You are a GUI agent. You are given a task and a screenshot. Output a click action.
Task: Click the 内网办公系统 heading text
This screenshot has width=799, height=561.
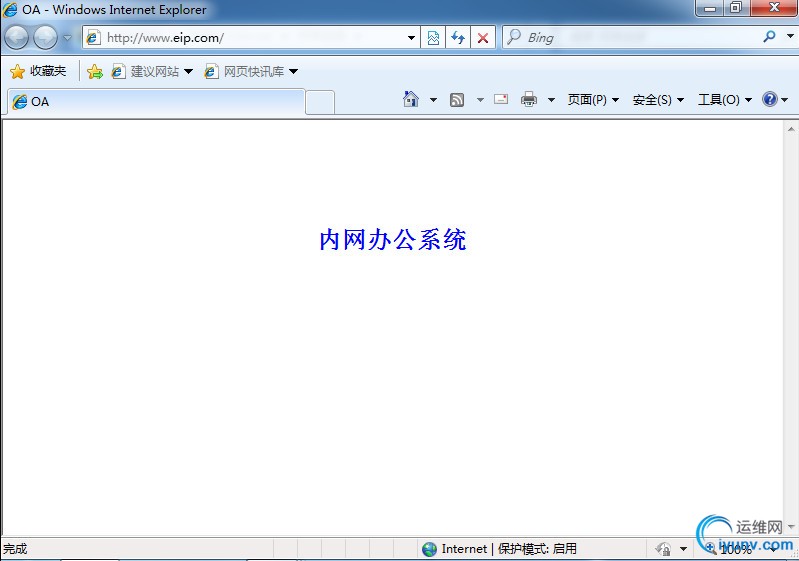click(392, 239)
